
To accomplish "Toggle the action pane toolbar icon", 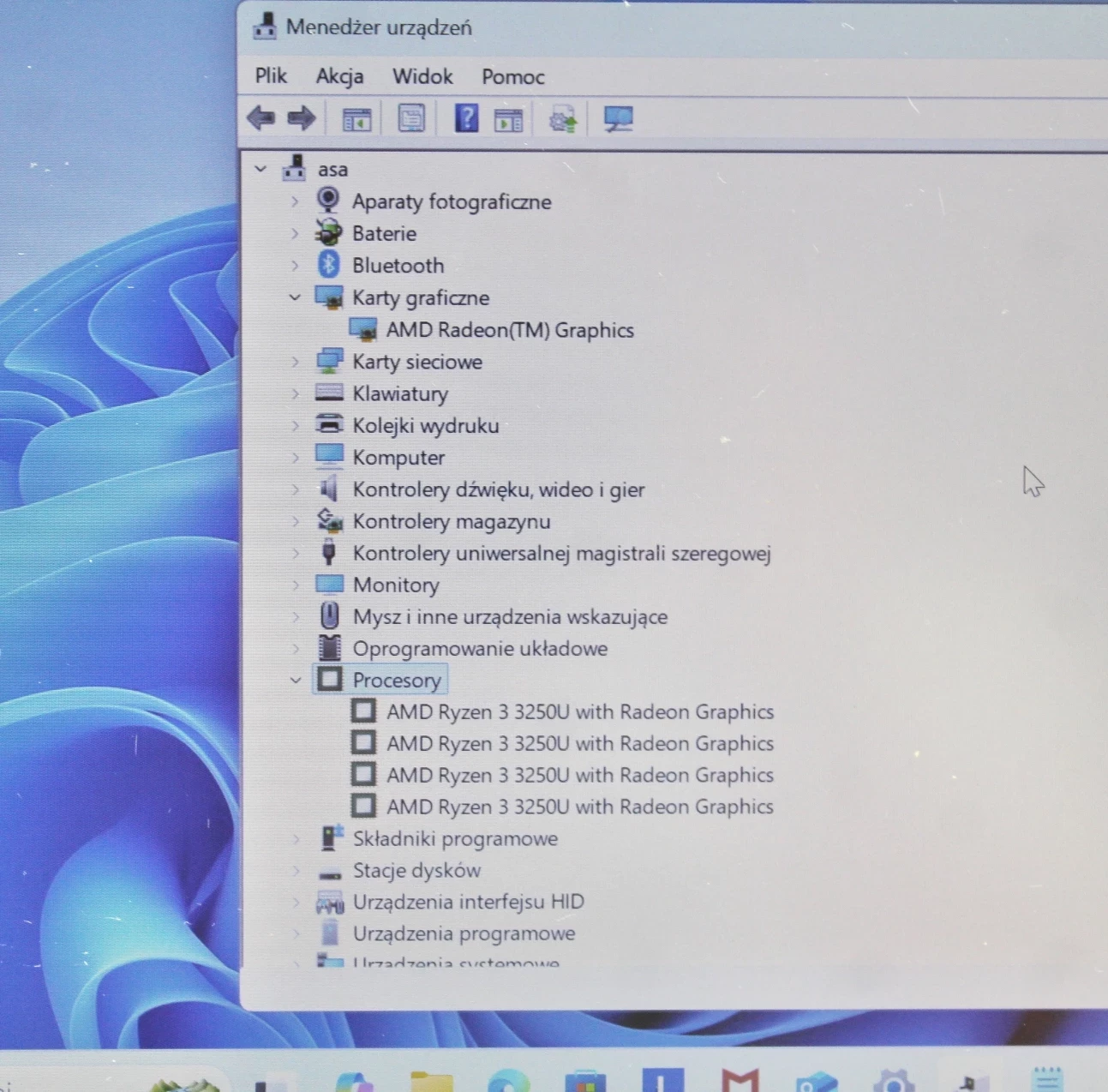I will (x=509, y=119).
